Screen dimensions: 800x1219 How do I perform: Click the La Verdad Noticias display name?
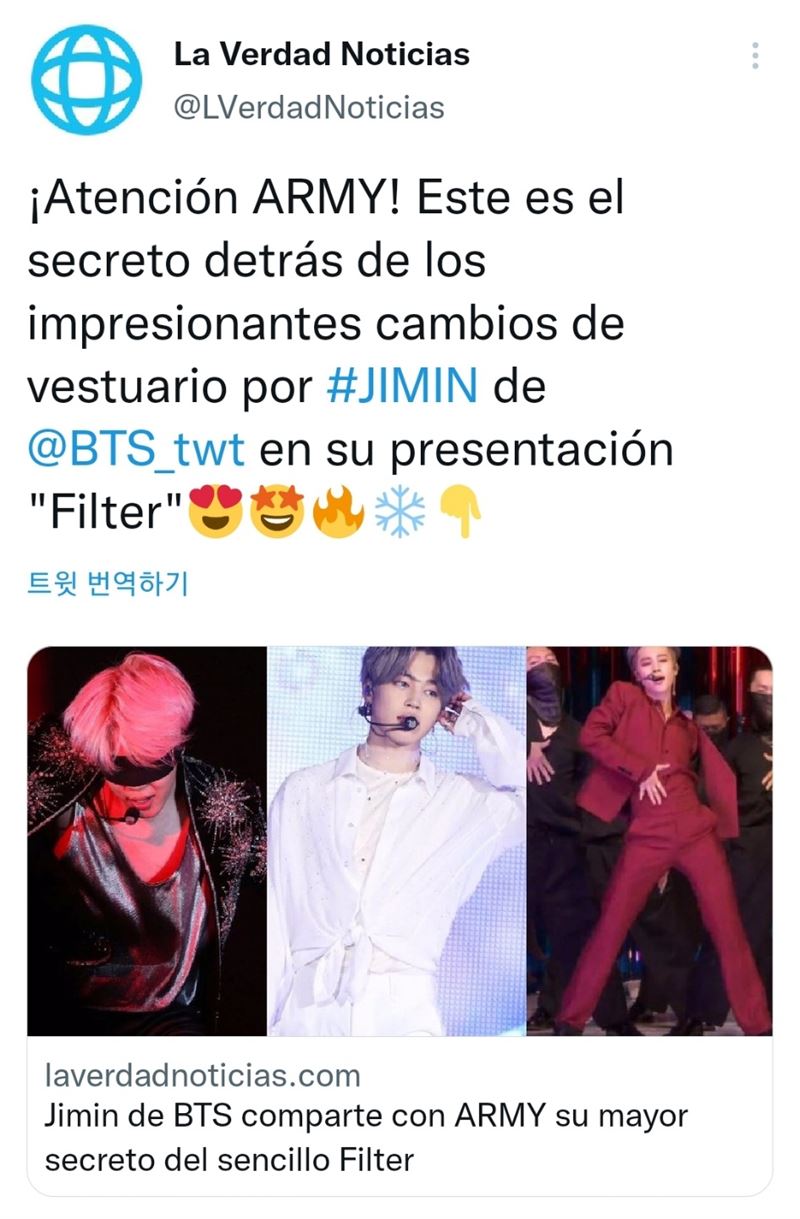(x=322, y=54)
